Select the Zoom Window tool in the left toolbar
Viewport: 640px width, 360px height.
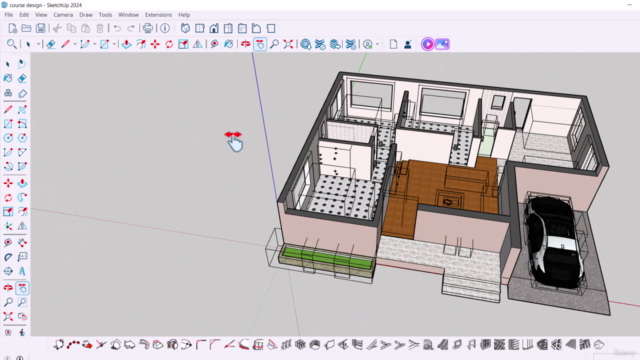(x=22, y=302)
